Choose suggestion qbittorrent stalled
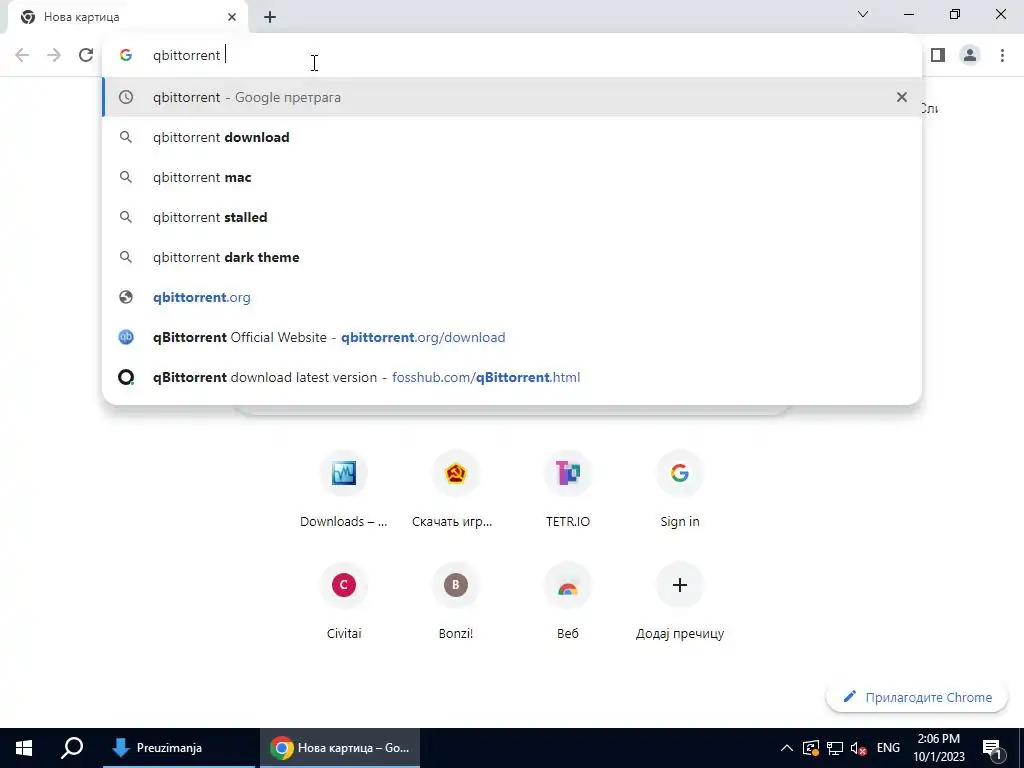This screenshot has height=768, width=1024. click(512, 217)
